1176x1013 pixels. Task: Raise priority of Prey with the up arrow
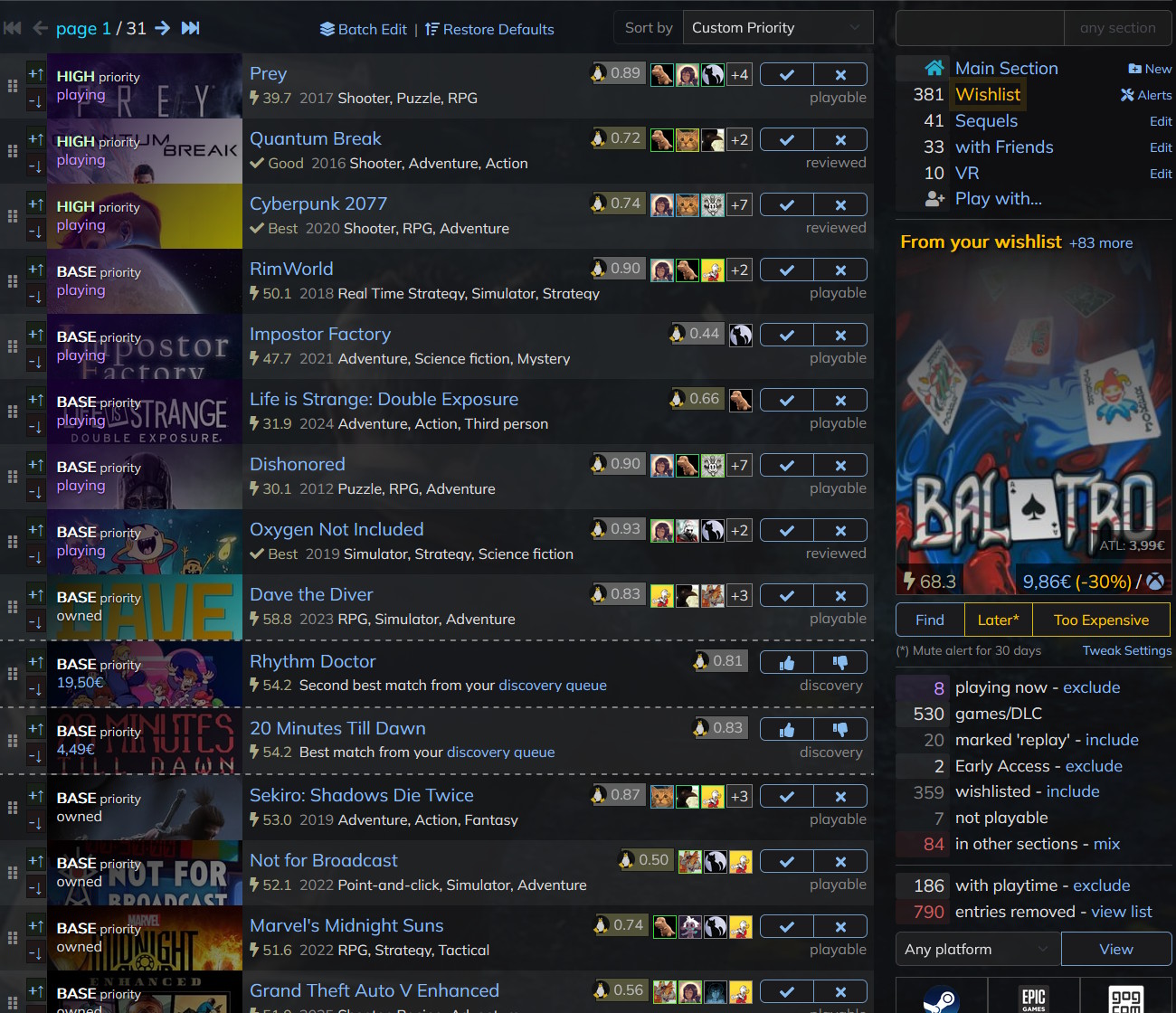[35, 74]
